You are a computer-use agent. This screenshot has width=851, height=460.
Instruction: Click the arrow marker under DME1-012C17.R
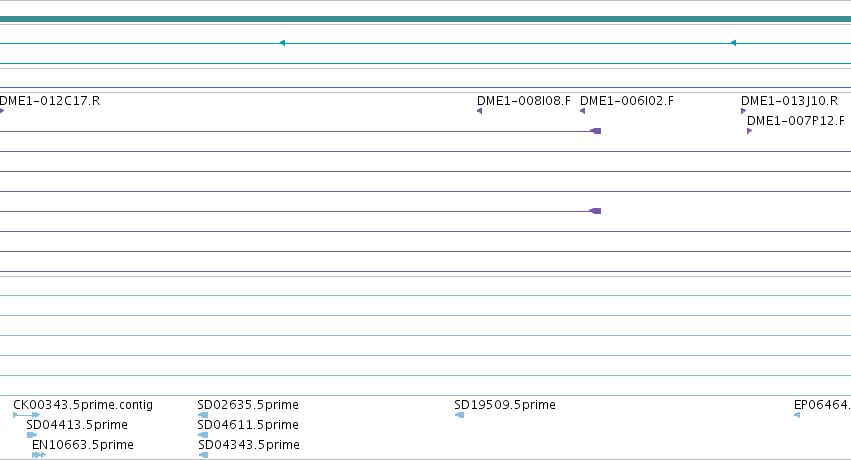(2, 111)
